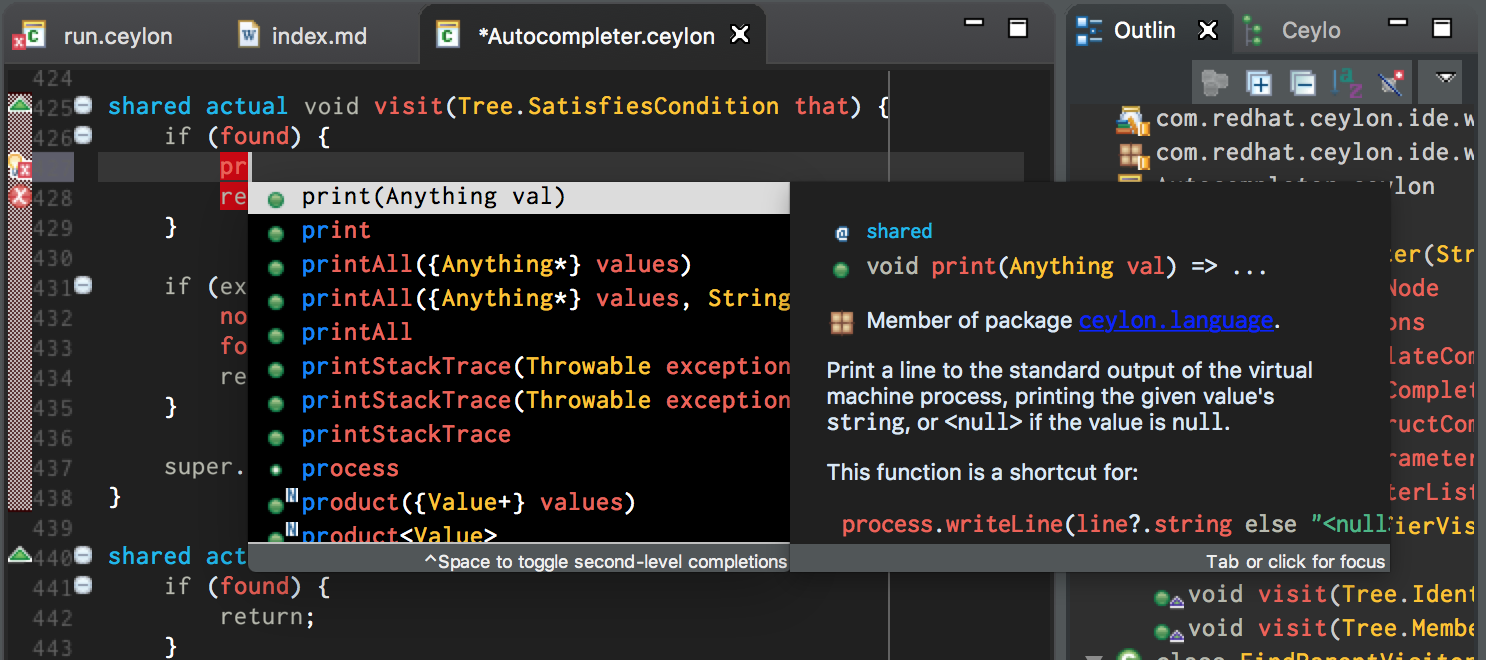Close the *Autocompleter.ceylon tab
The height and width of the screenshot is (660, 1486).
coord(740,36)
